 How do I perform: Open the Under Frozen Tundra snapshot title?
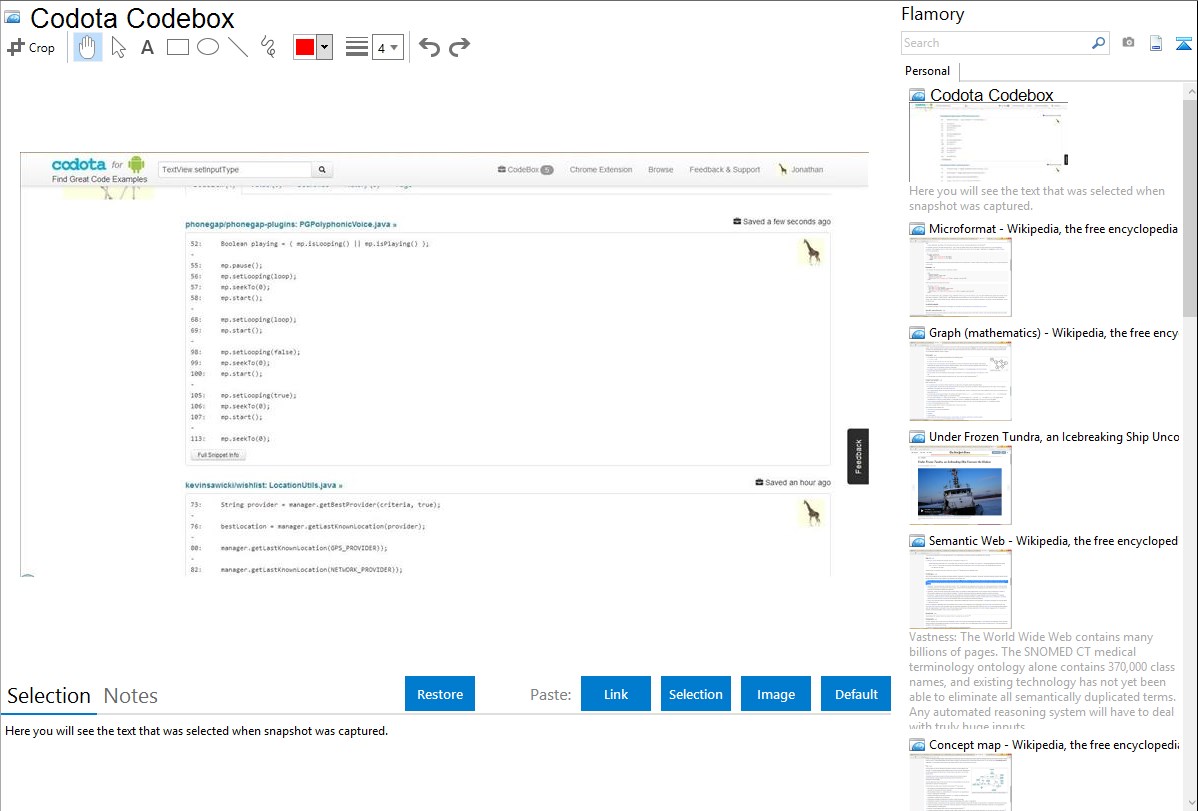point(1054,436)
